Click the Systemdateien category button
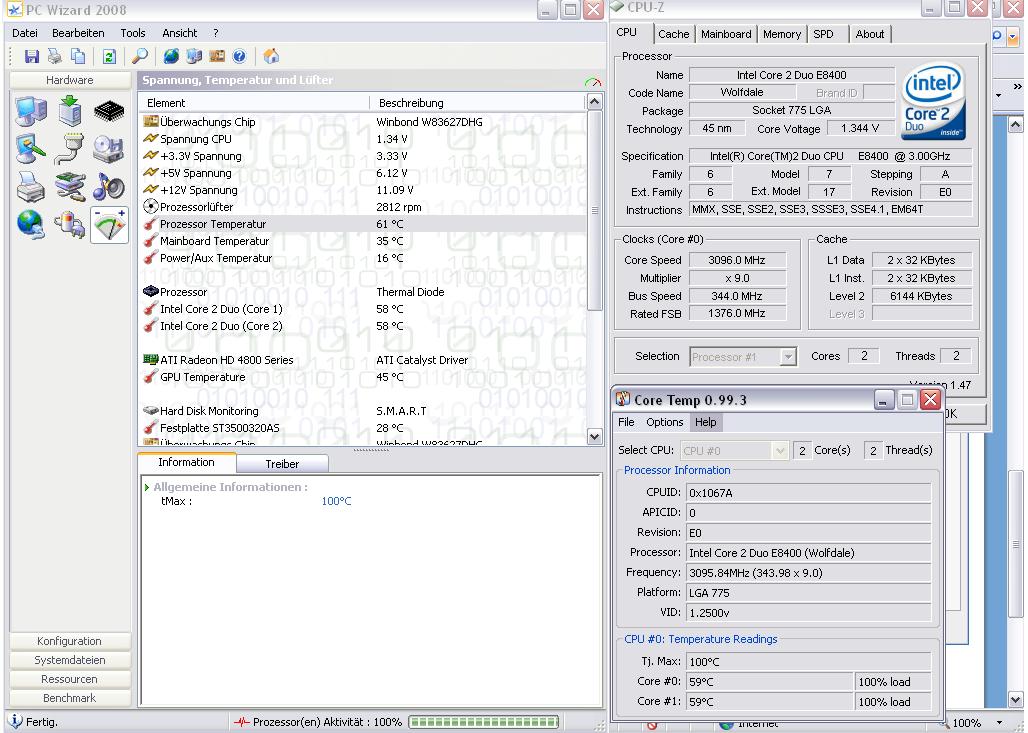1028x733 pixels. click(70, 660)
